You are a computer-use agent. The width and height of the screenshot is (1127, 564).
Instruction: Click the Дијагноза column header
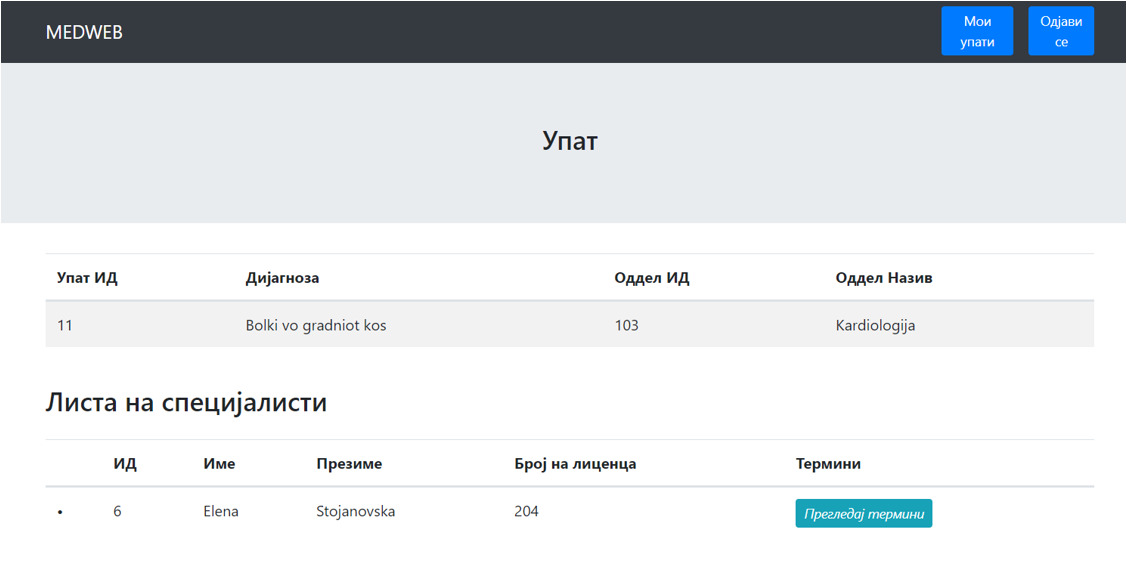point(282,277)
